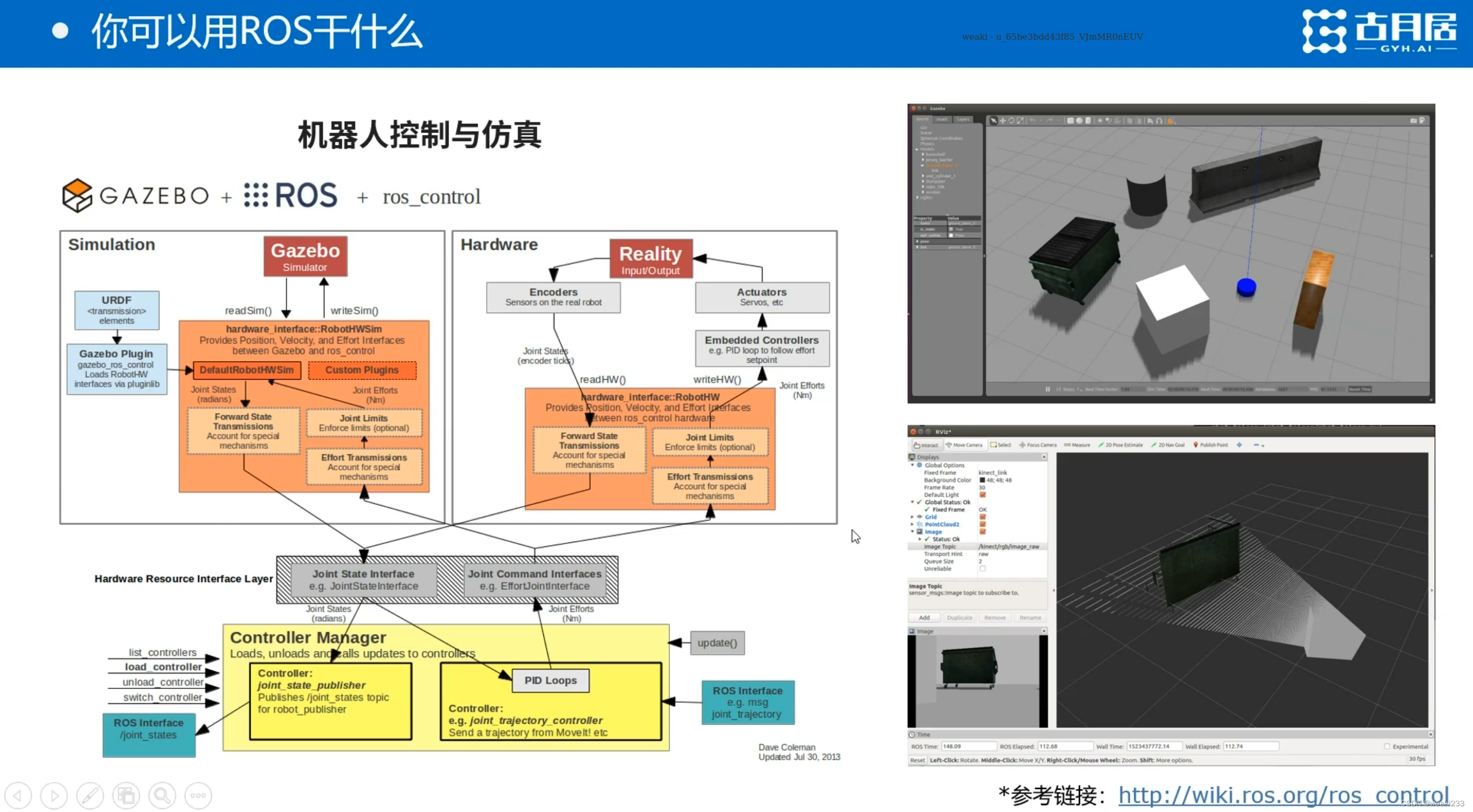Image resolution: width=1473 pixels, height=812 pixels.
Task: Expand the Lights entry in Gazebo tree
Action: click(917, 197)
